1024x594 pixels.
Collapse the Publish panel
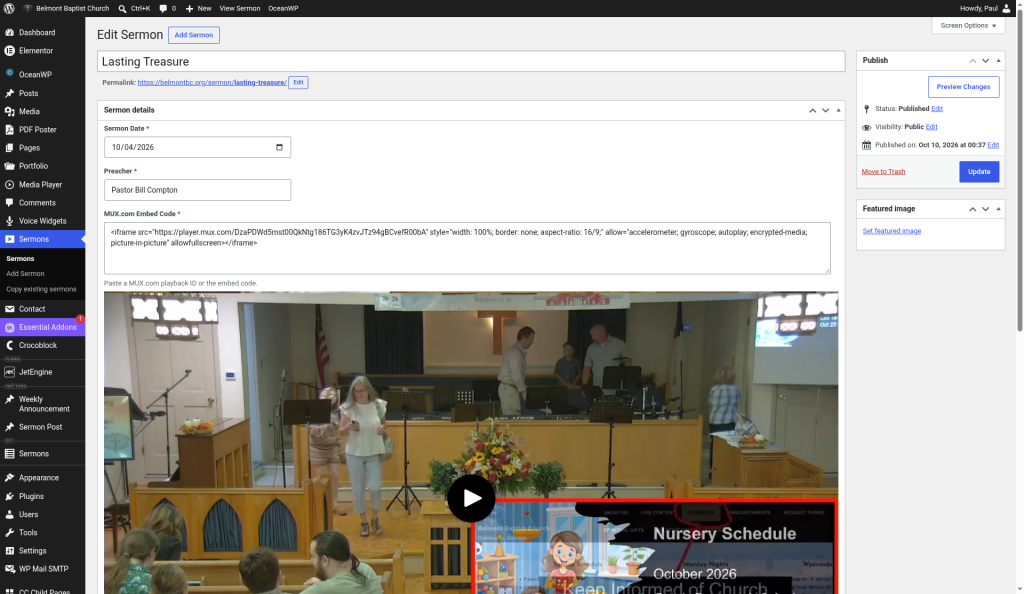point(999,61)
